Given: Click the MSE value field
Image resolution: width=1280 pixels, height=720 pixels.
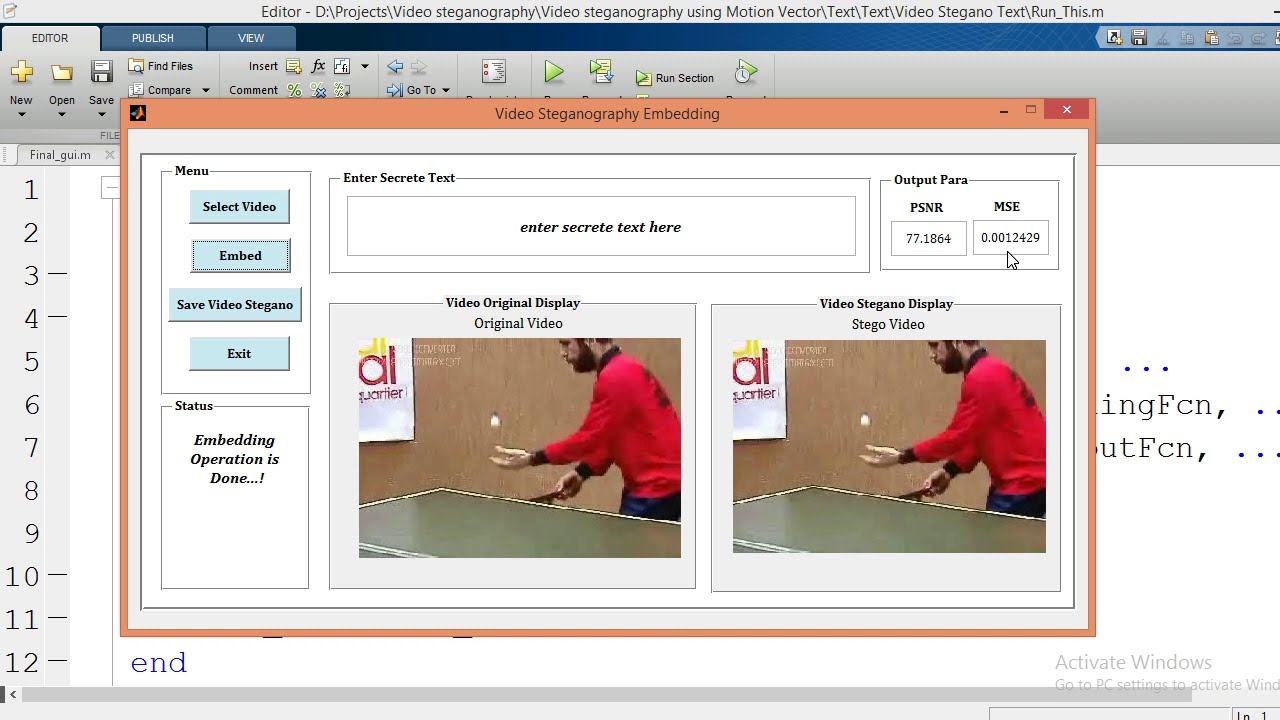Looking at the screenshot, I should pos(1010,238).
